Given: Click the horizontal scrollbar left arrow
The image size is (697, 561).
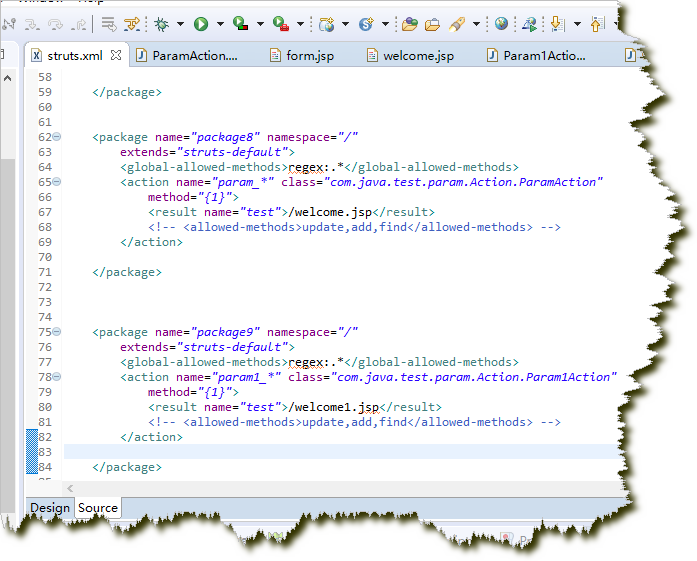Looking at the screenshot, I should pyautogui.click(x=70, y=489).
